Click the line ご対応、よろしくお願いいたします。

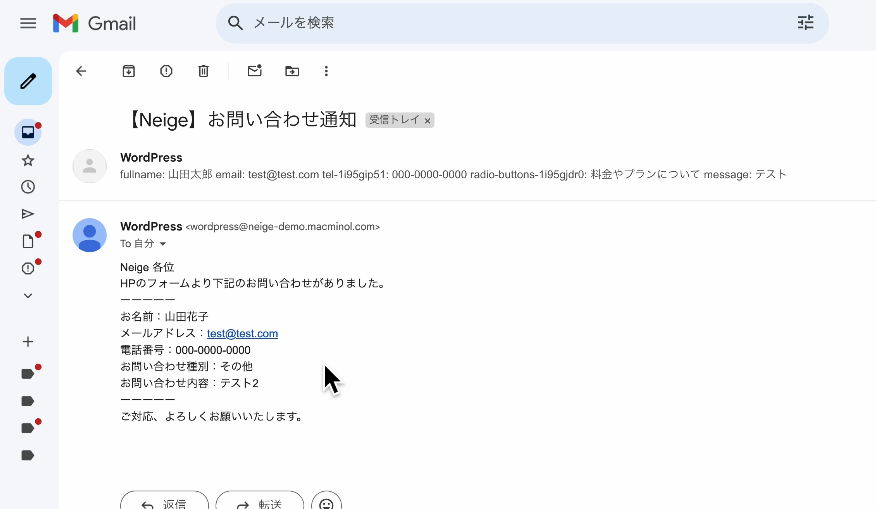(x=212, y=416)
